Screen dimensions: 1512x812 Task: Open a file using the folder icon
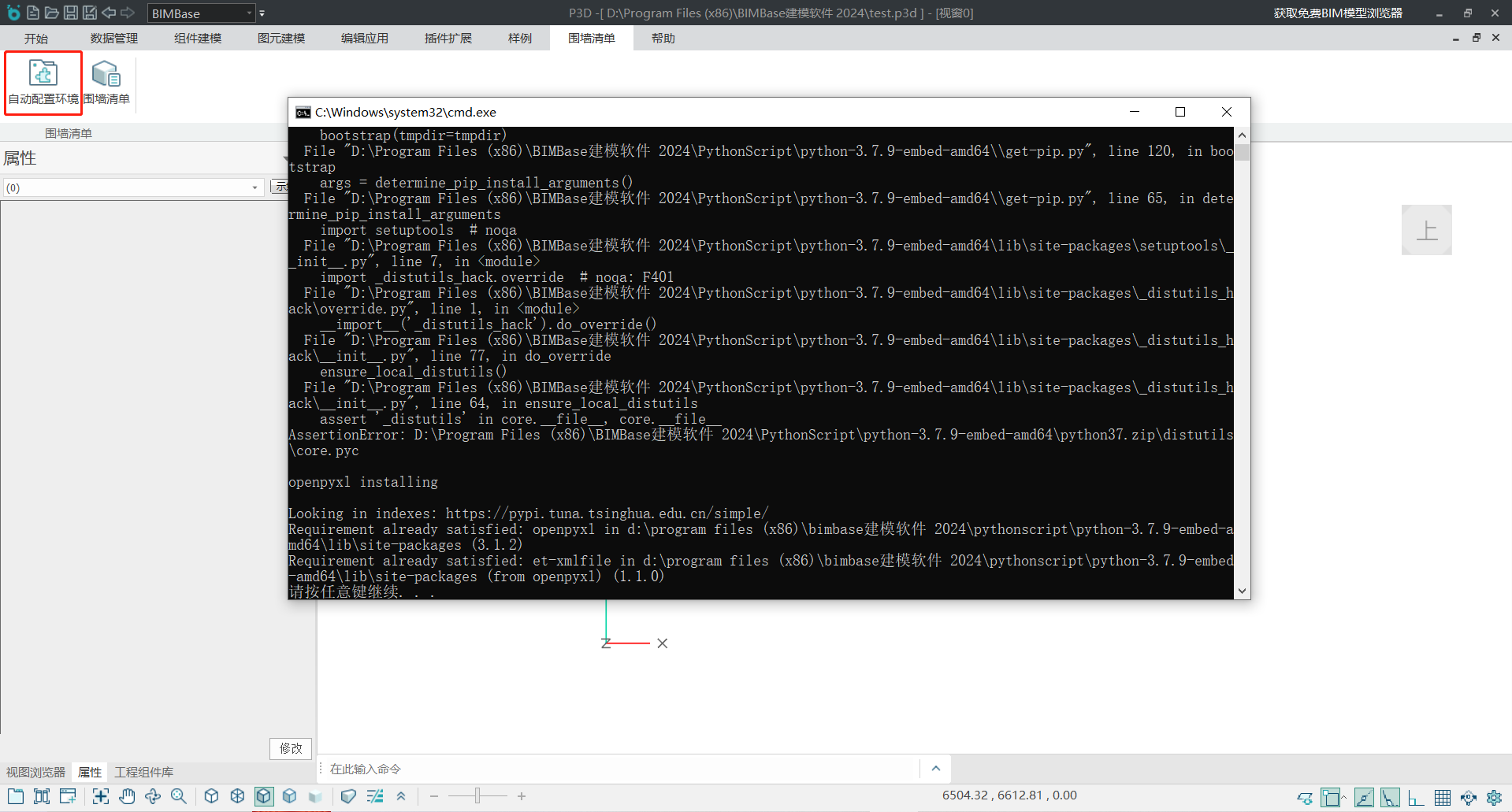(x=52, y=13)
